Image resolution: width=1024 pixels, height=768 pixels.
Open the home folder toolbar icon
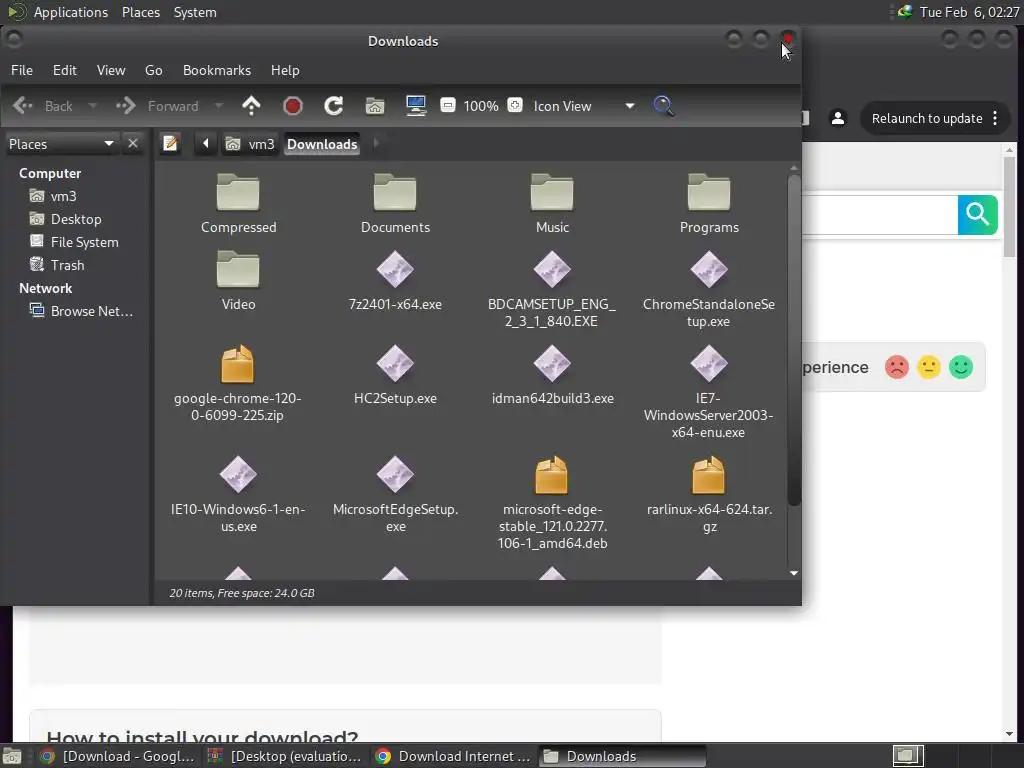pos(375,106)
